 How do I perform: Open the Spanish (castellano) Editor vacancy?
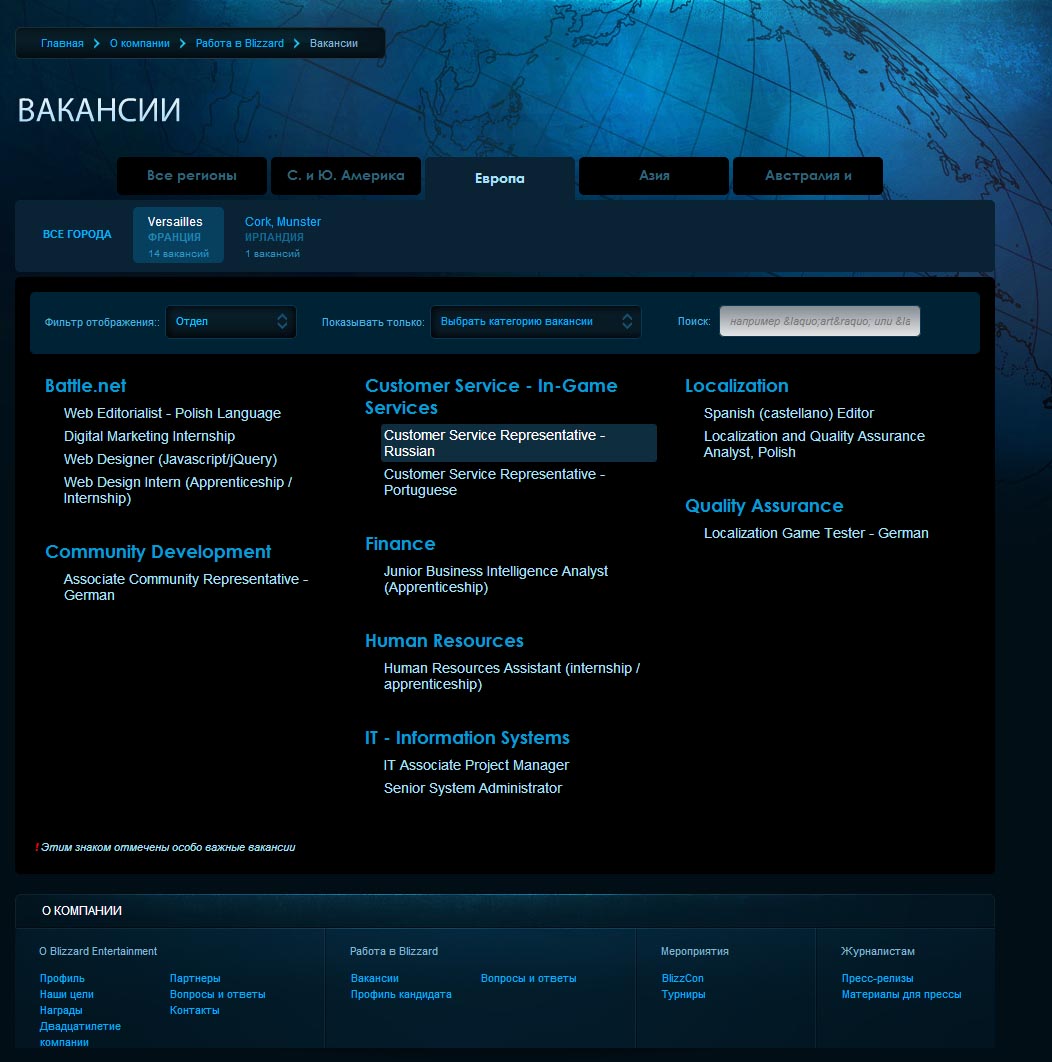(x=789, y=413)
